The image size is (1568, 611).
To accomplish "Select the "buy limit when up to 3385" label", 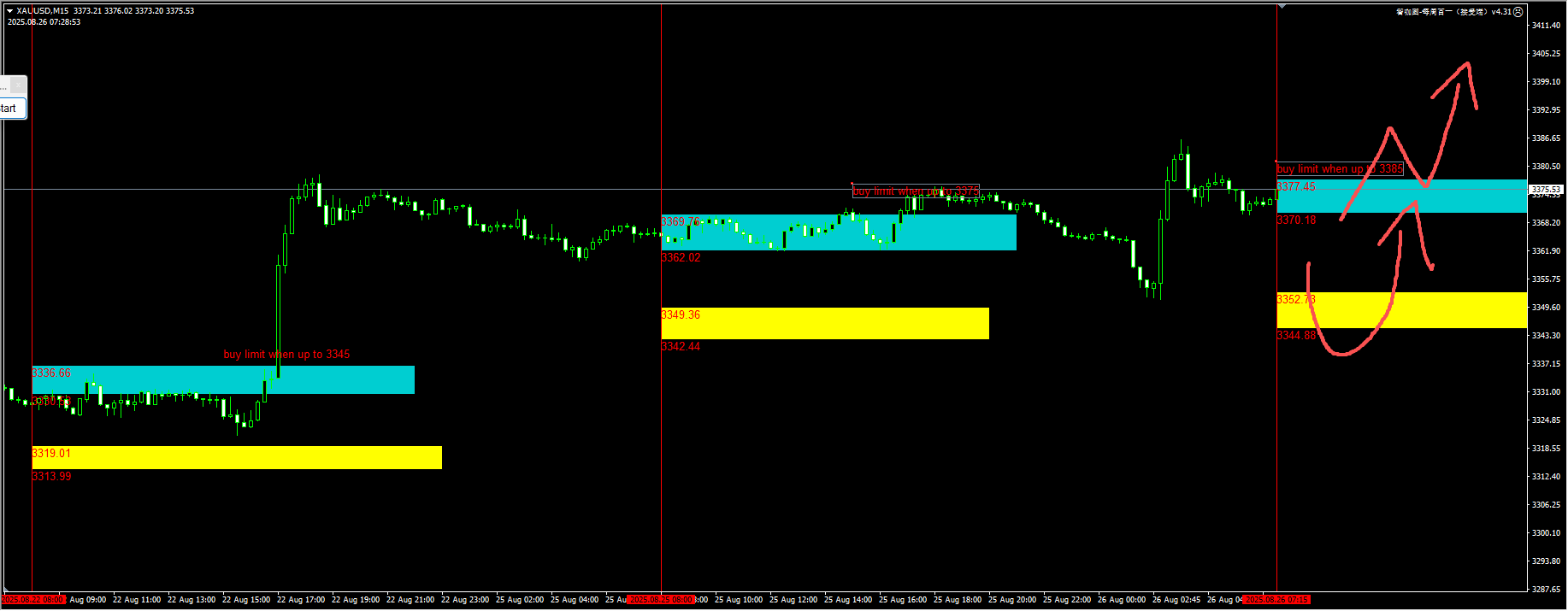I will (x=1339, y=169).
